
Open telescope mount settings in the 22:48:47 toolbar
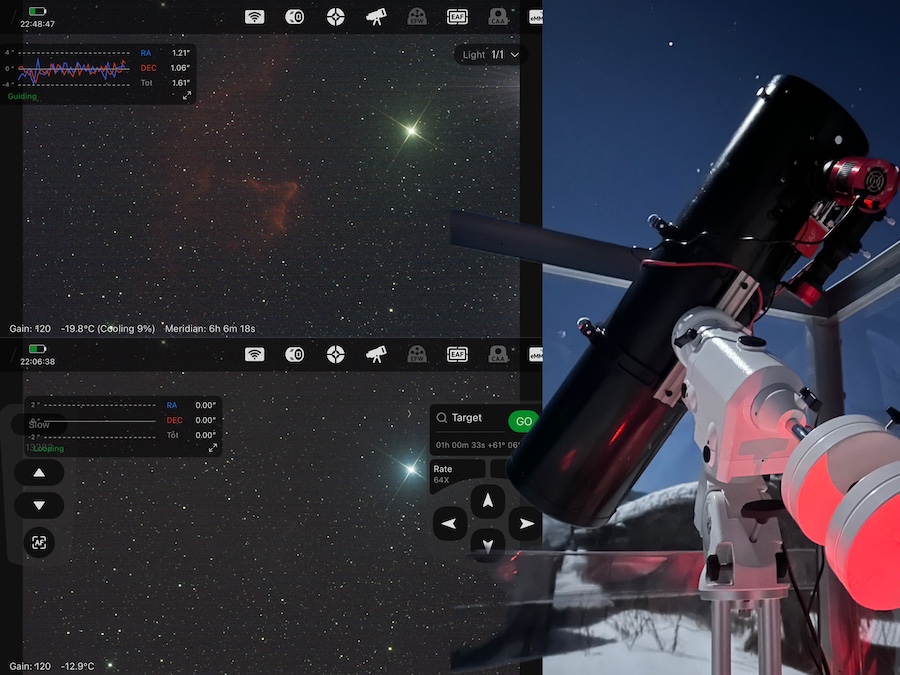click(x=376, y=17)
